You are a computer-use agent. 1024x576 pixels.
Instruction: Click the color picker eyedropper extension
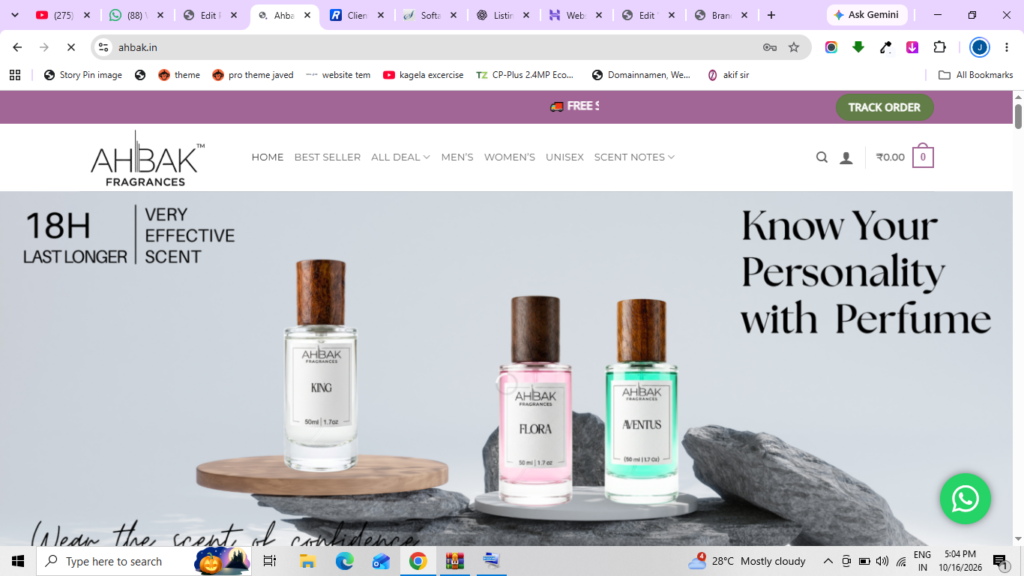click(886, 47)
